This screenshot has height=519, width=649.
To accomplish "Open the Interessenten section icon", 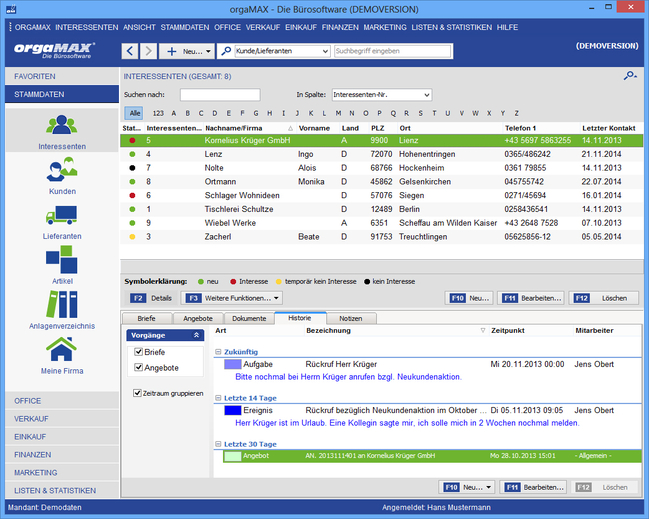I will [x=62, y=125].
